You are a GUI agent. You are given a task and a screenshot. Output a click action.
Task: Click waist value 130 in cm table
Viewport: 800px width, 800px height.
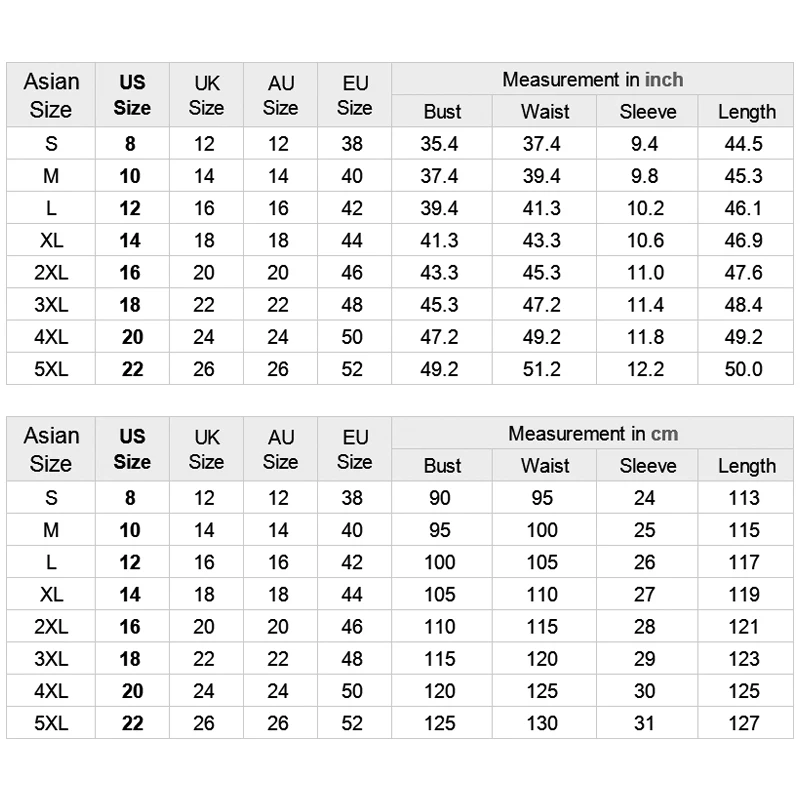click(x=542, y=723)
